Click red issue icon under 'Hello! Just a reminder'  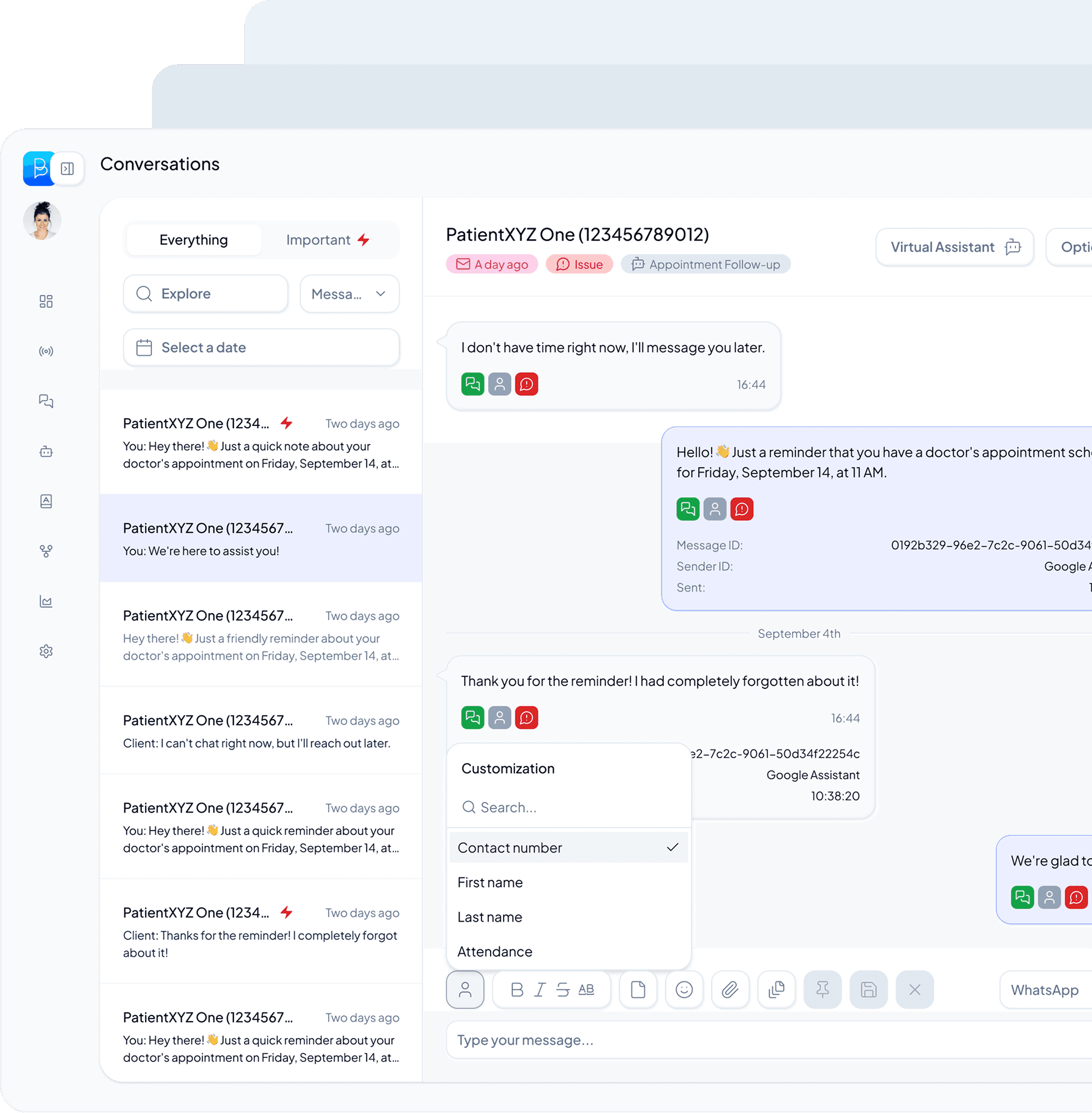pos(742,509)
